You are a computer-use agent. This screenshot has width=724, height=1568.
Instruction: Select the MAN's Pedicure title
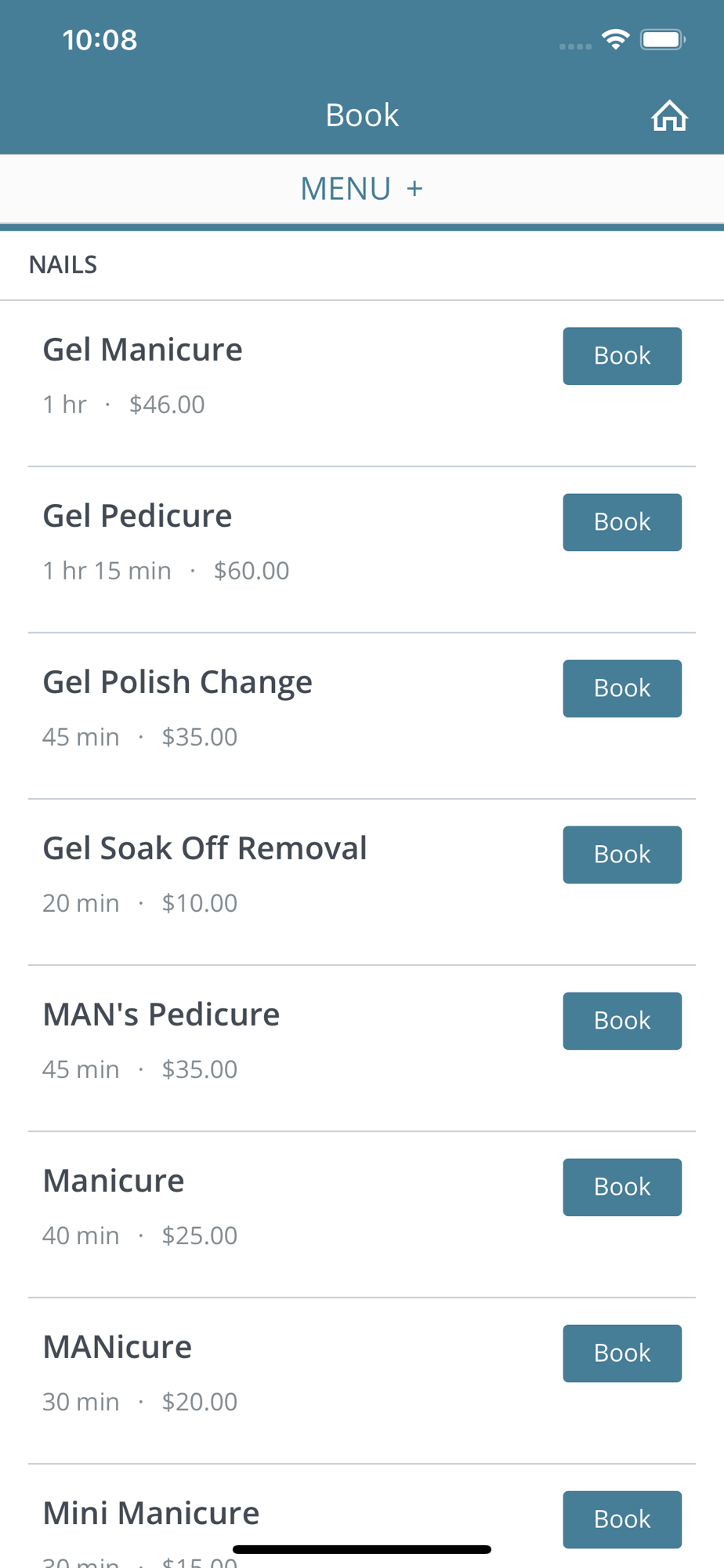(161, 1014)
